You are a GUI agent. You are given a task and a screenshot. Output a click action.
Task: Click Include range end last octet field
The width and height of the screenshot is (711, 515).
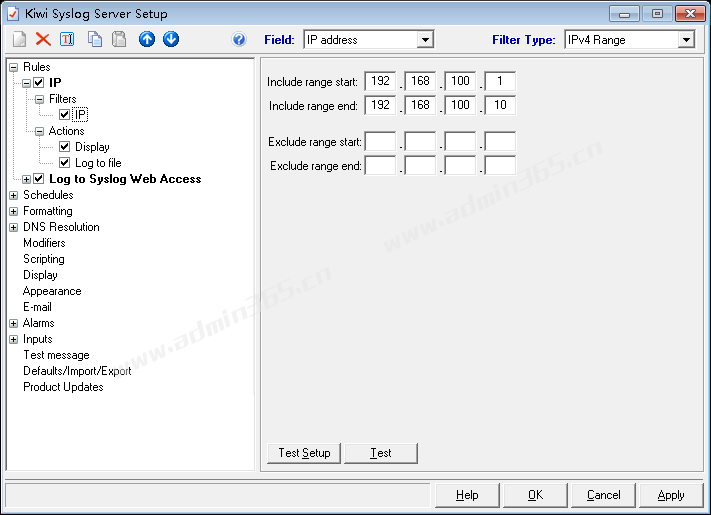(x=500, y=105)
